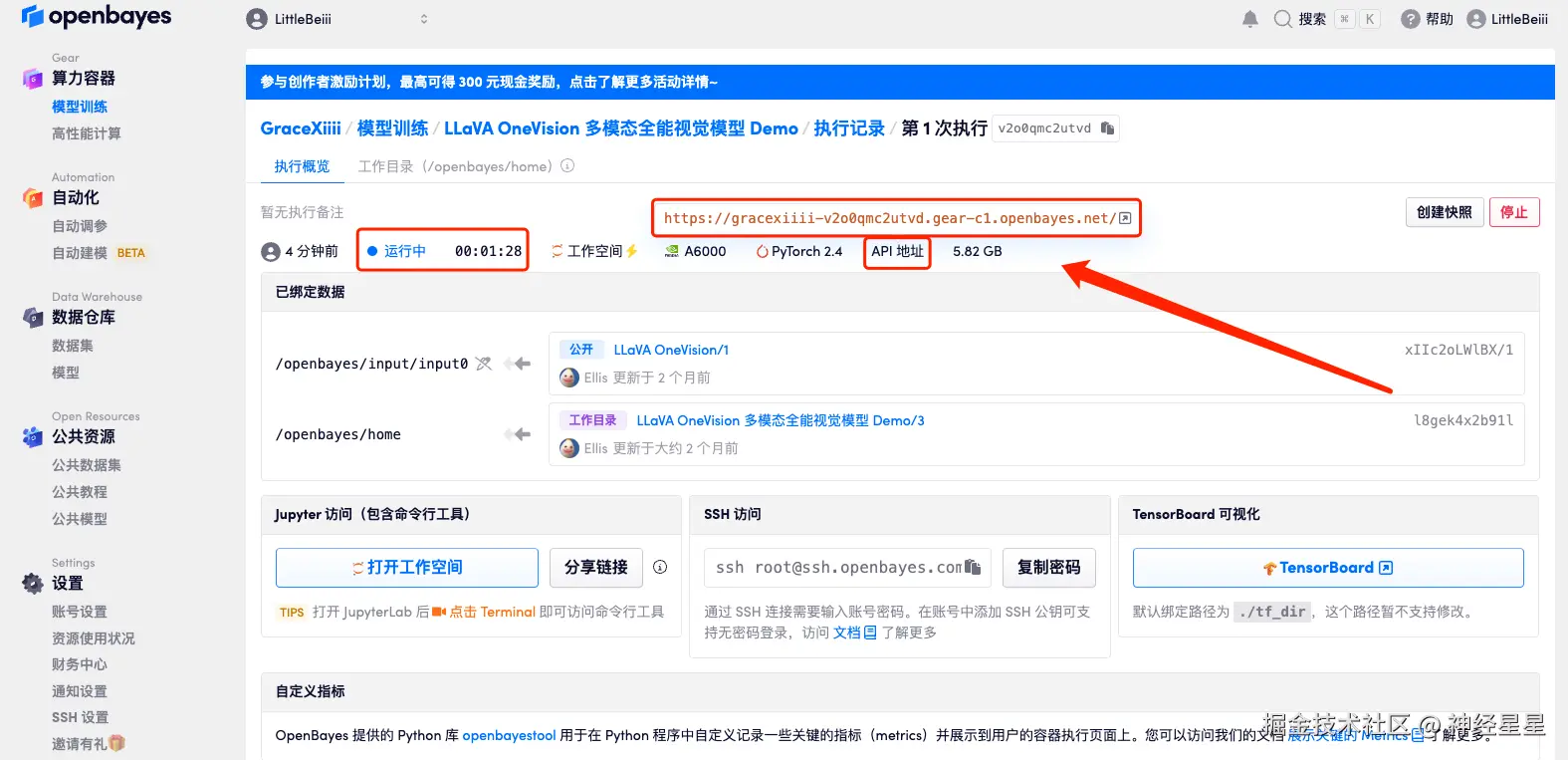Click info icon beside 工作目录 tab
Image resolution: width=1568 pixels, height=760 pixels.
click(567, 166)
